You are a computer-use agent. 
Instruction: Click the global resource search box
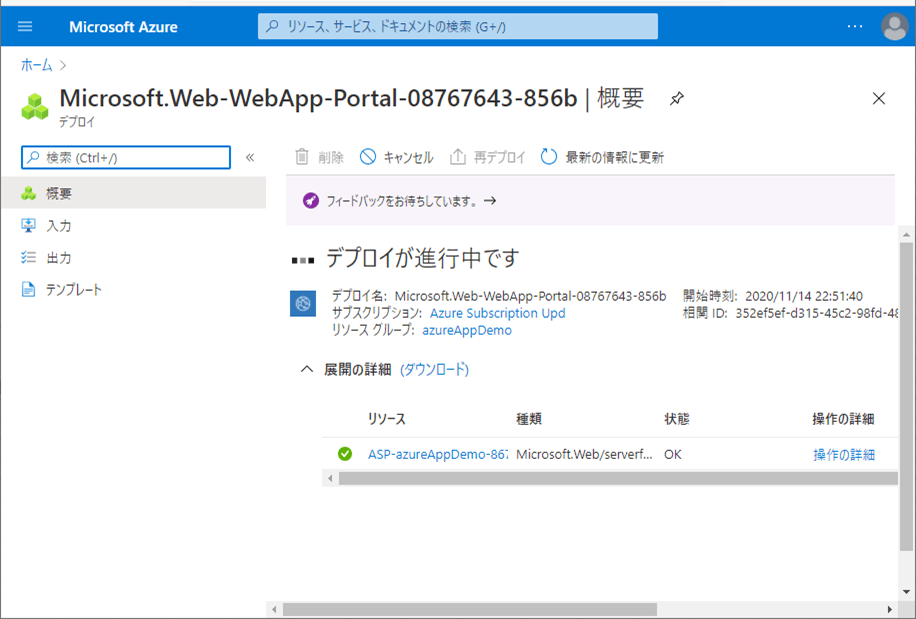458,27
